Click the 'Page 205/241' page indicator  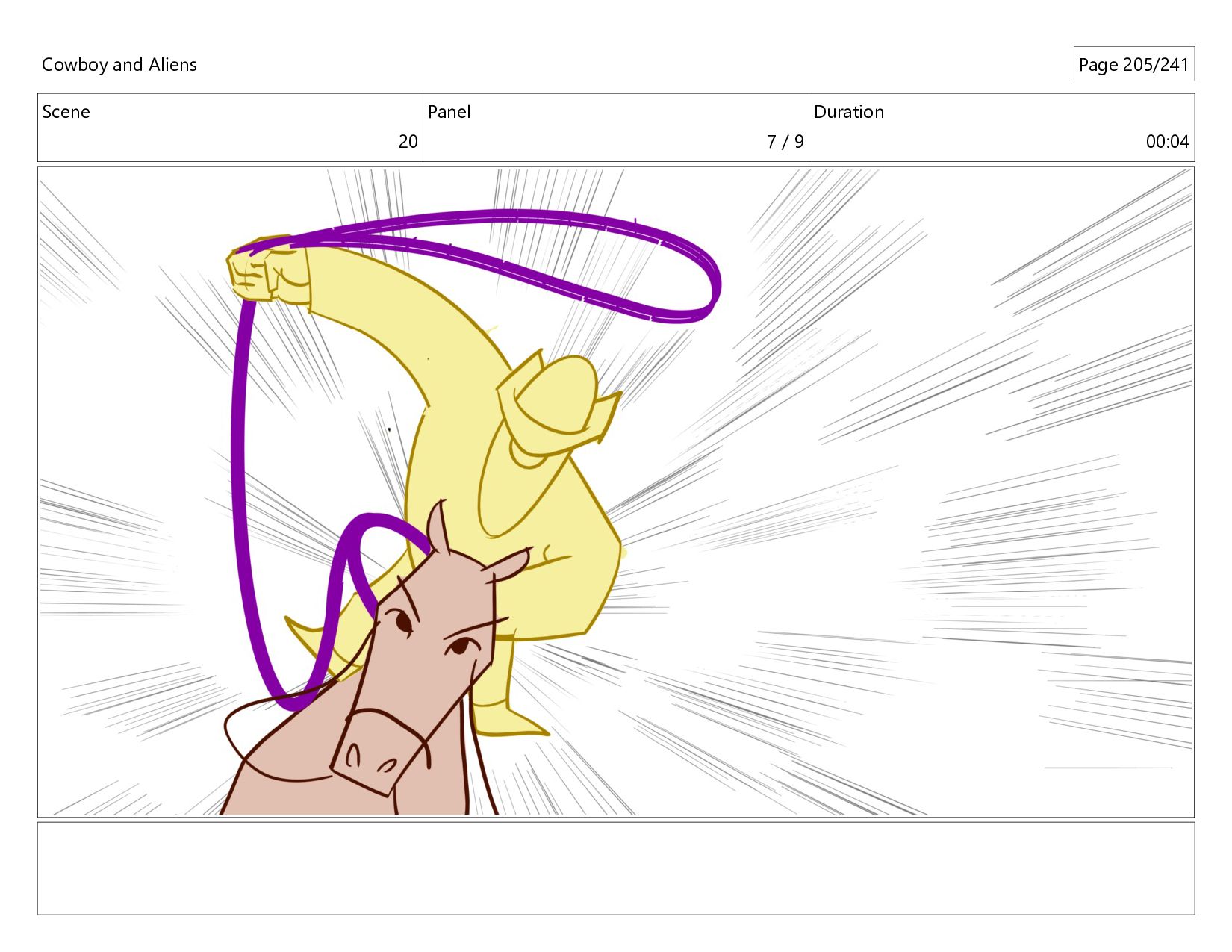click(x=1133, y=65)
